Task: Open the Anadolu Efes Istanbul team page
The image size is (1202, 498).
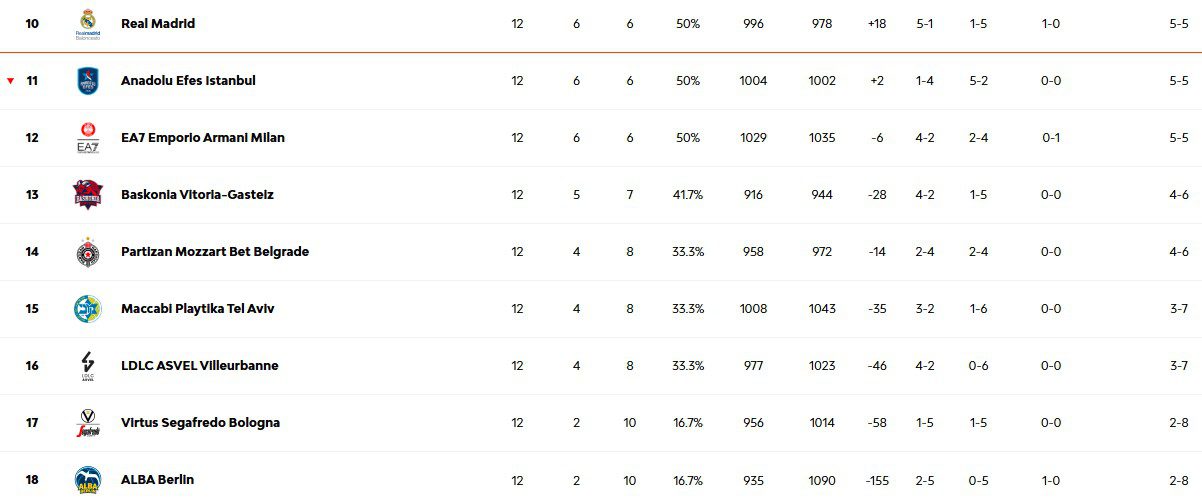Action: [188, 80]
